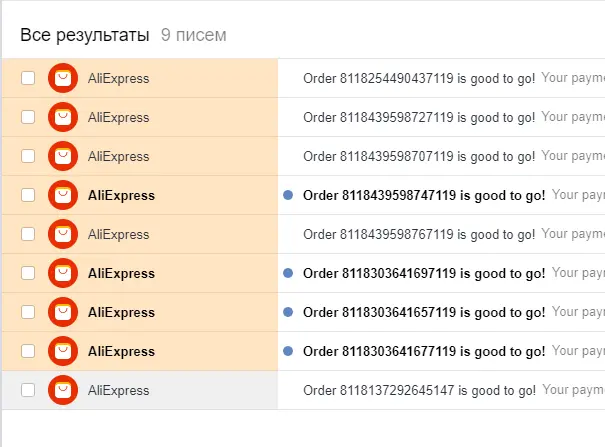This screenshot has width=605, height=447.
Task: Tick checkbox for order 8118303641677119 email
Action: click(x=28, y=351)
